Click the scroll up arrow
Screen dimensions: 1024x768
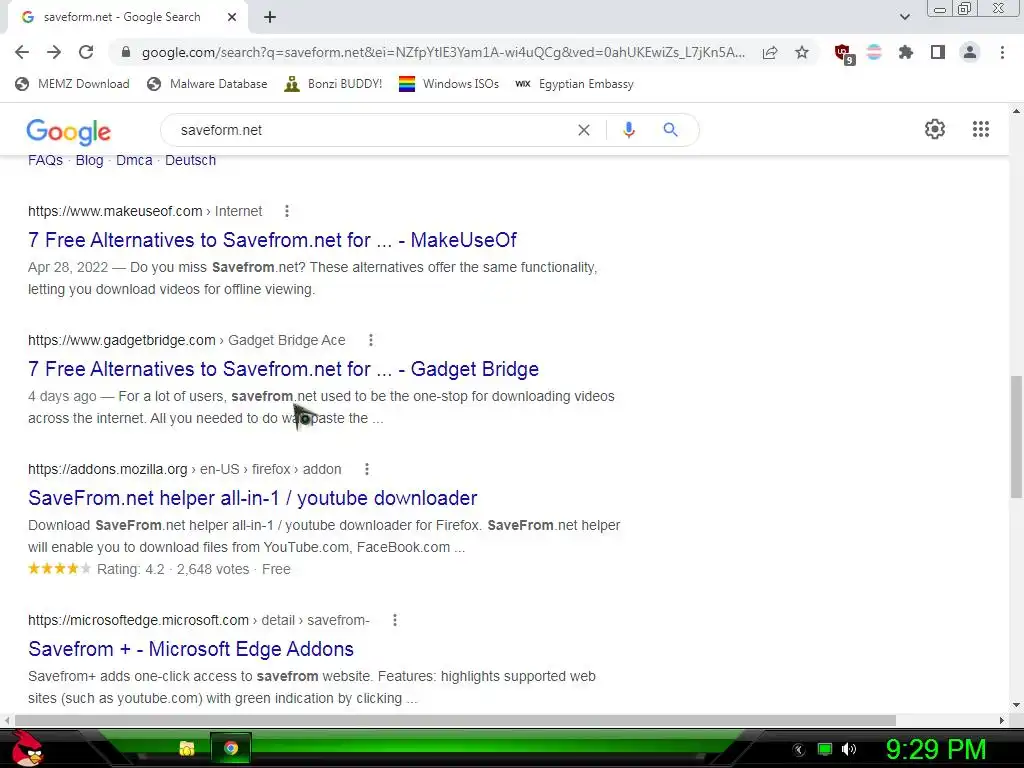pyautogui.click(x=1016, y=111)
